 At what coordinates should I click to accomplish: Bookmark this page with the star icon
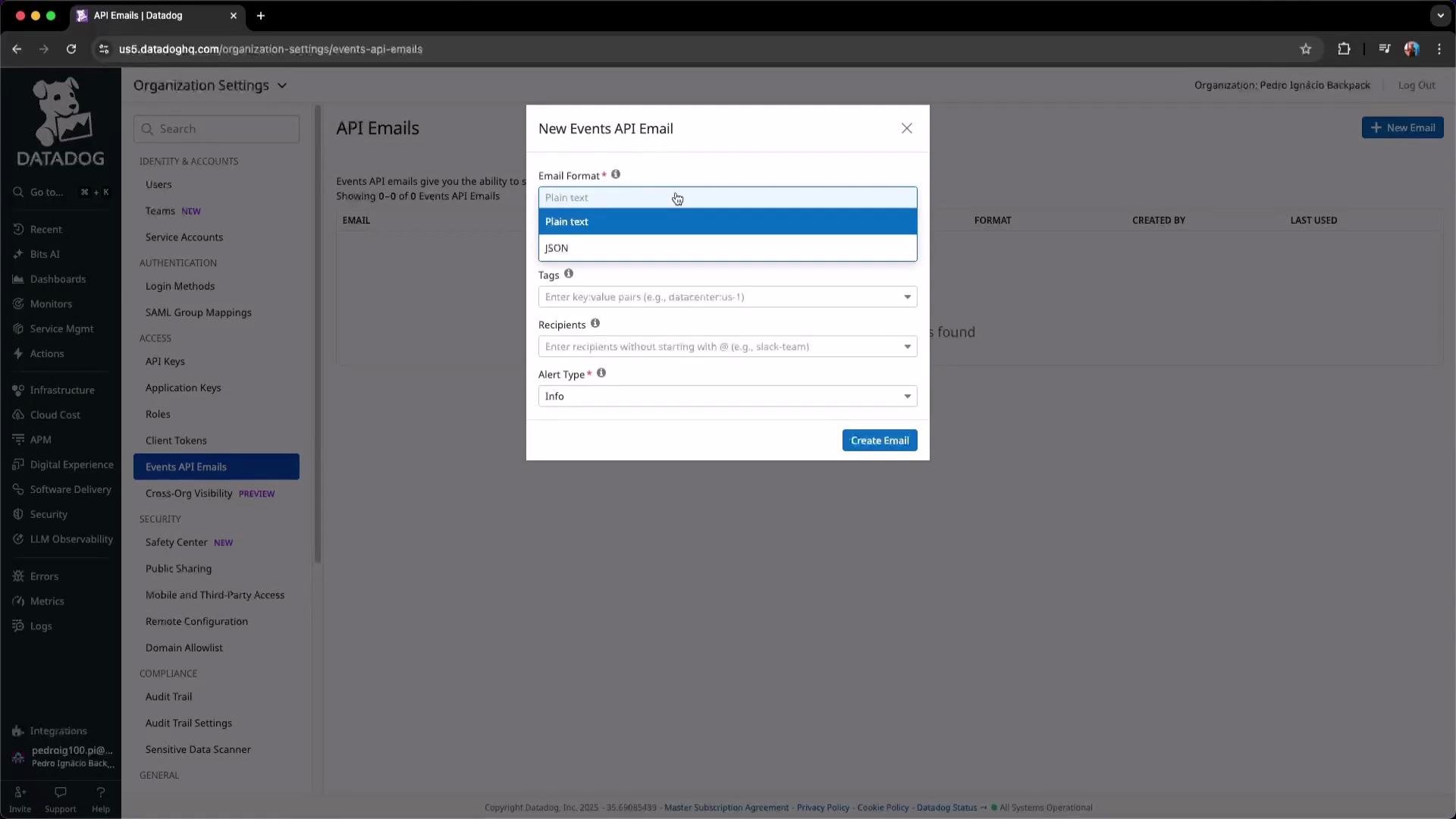tap(1306, 49)
